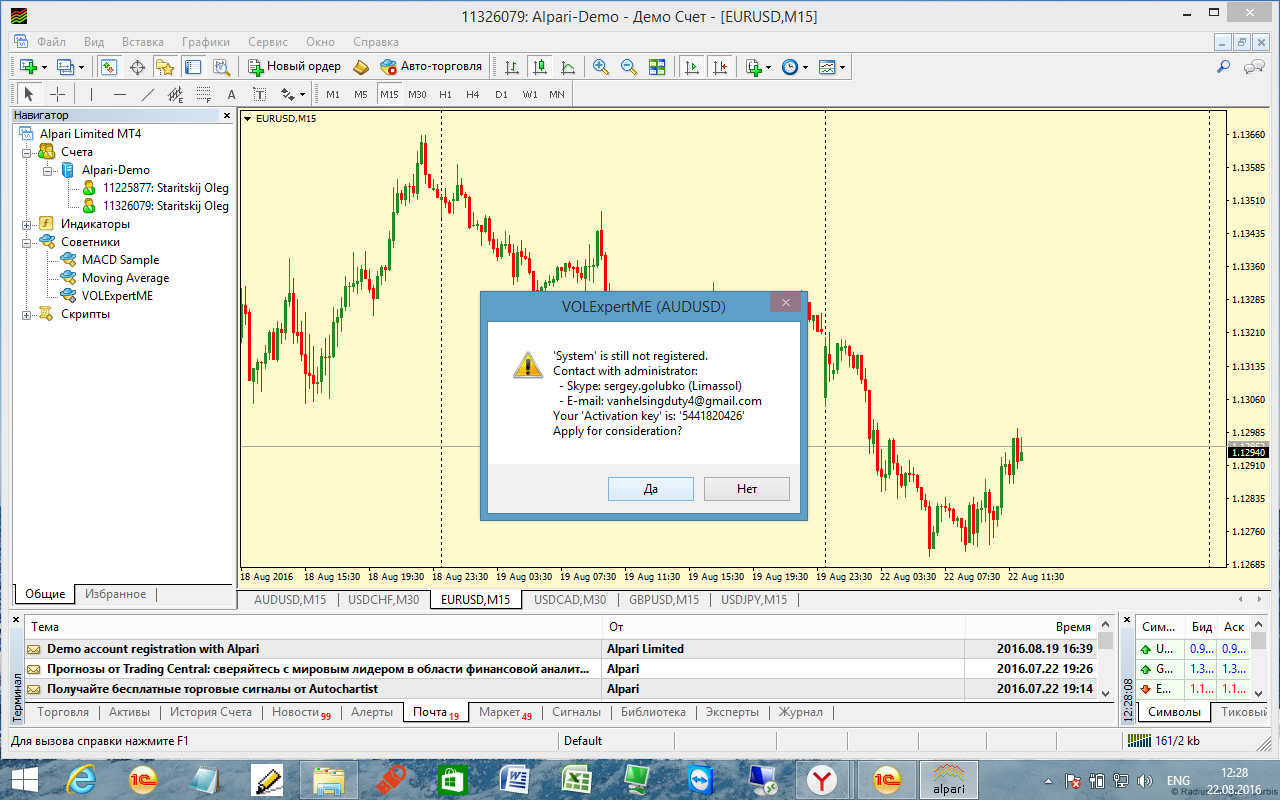Screen dimensions: 1280x800
Task: Select the text label tool
Action: pos(259,94)
